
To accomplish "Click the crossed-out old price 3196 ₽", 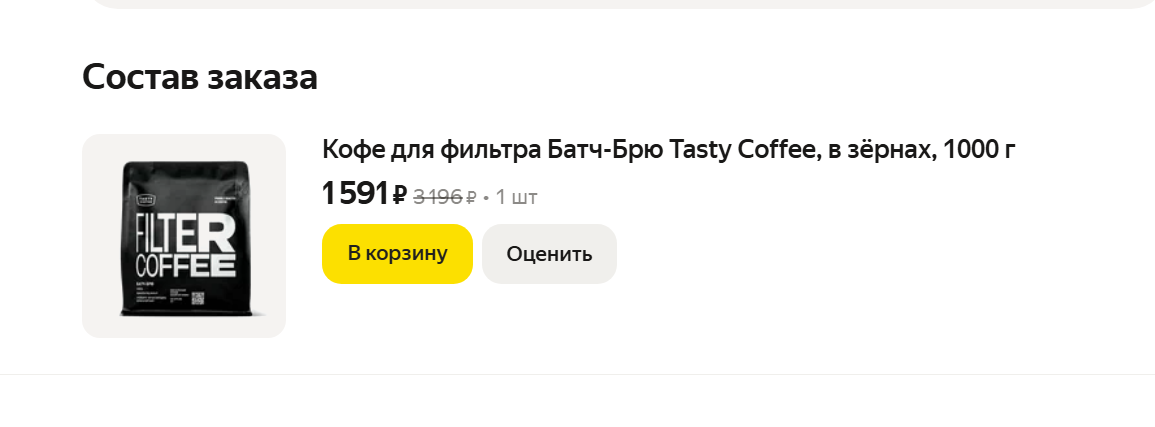I will point(437,197).
